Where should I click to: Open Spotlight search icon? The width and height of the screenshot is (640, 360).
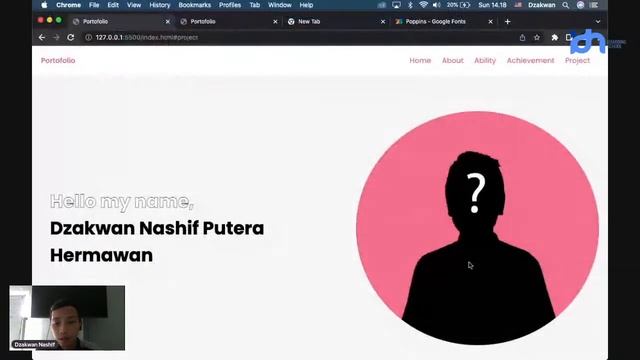(x=565, y=5)
